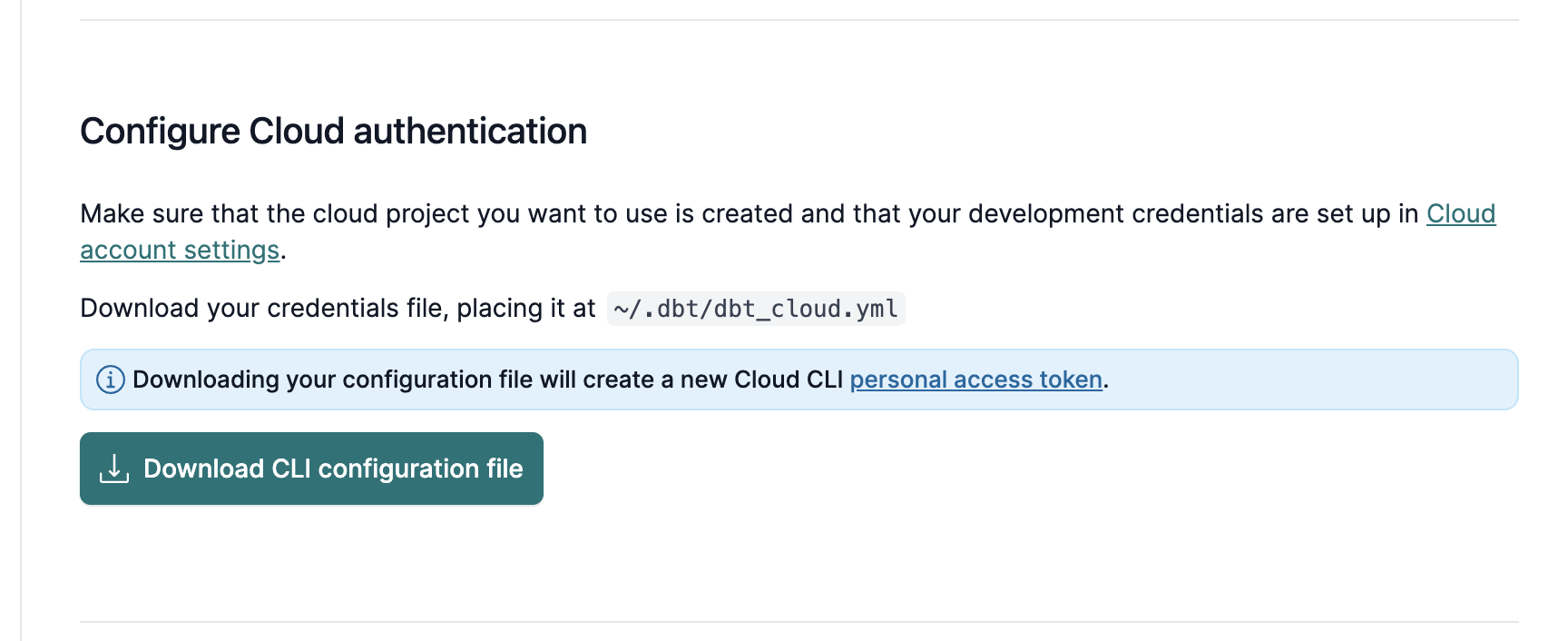
Task: Click the info circle icon in banner
Action: pyautogui.click(x=110, y=380)
